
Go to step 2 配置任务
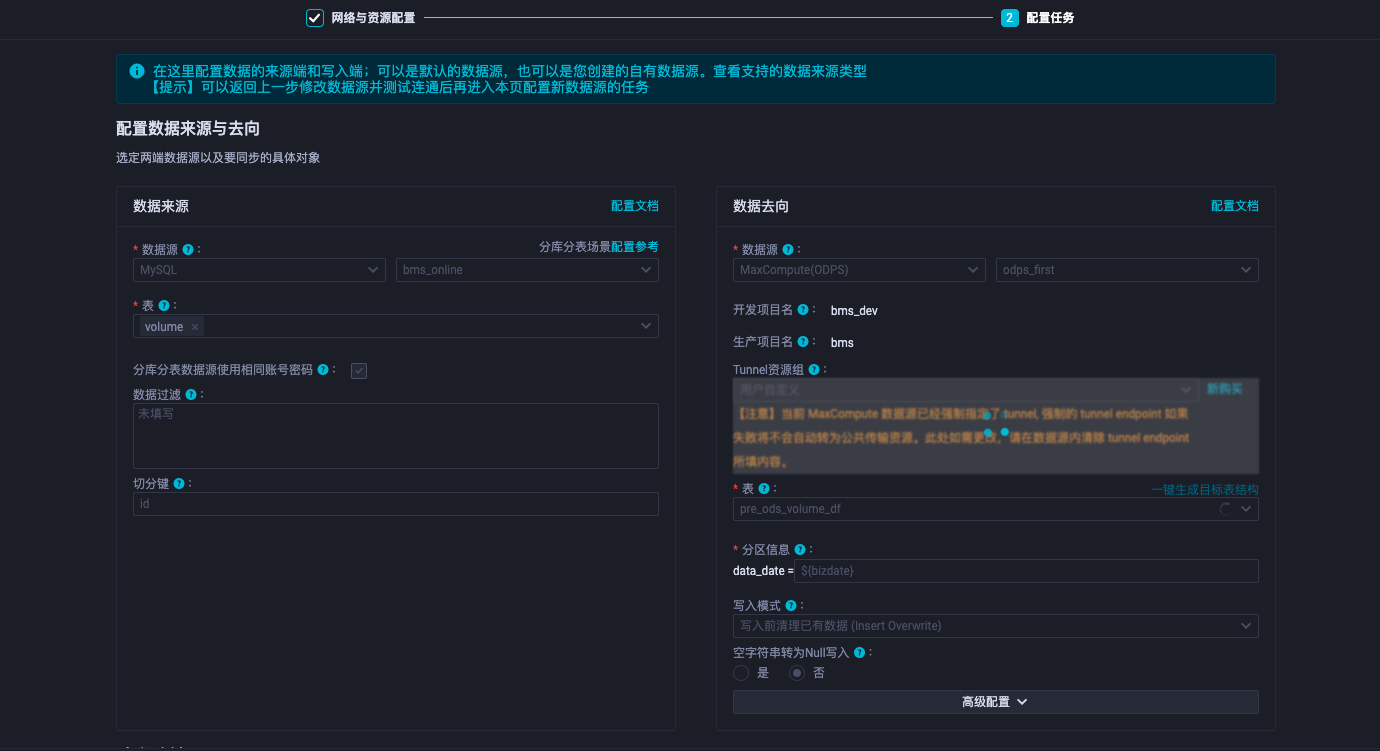pyautogui.click(x=1038, y=18)
